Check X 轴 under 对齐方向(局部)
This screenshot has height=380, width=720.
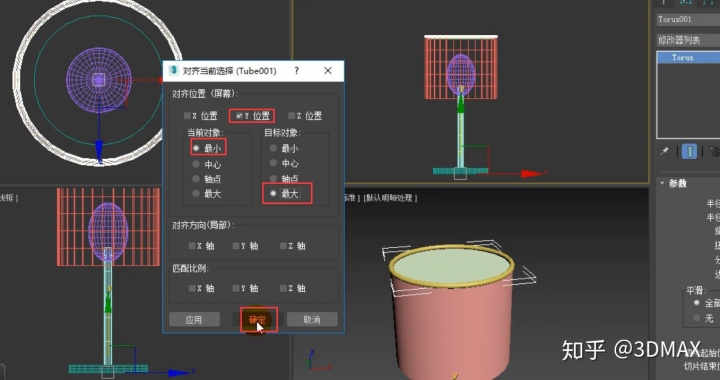[x=192, y=246]
